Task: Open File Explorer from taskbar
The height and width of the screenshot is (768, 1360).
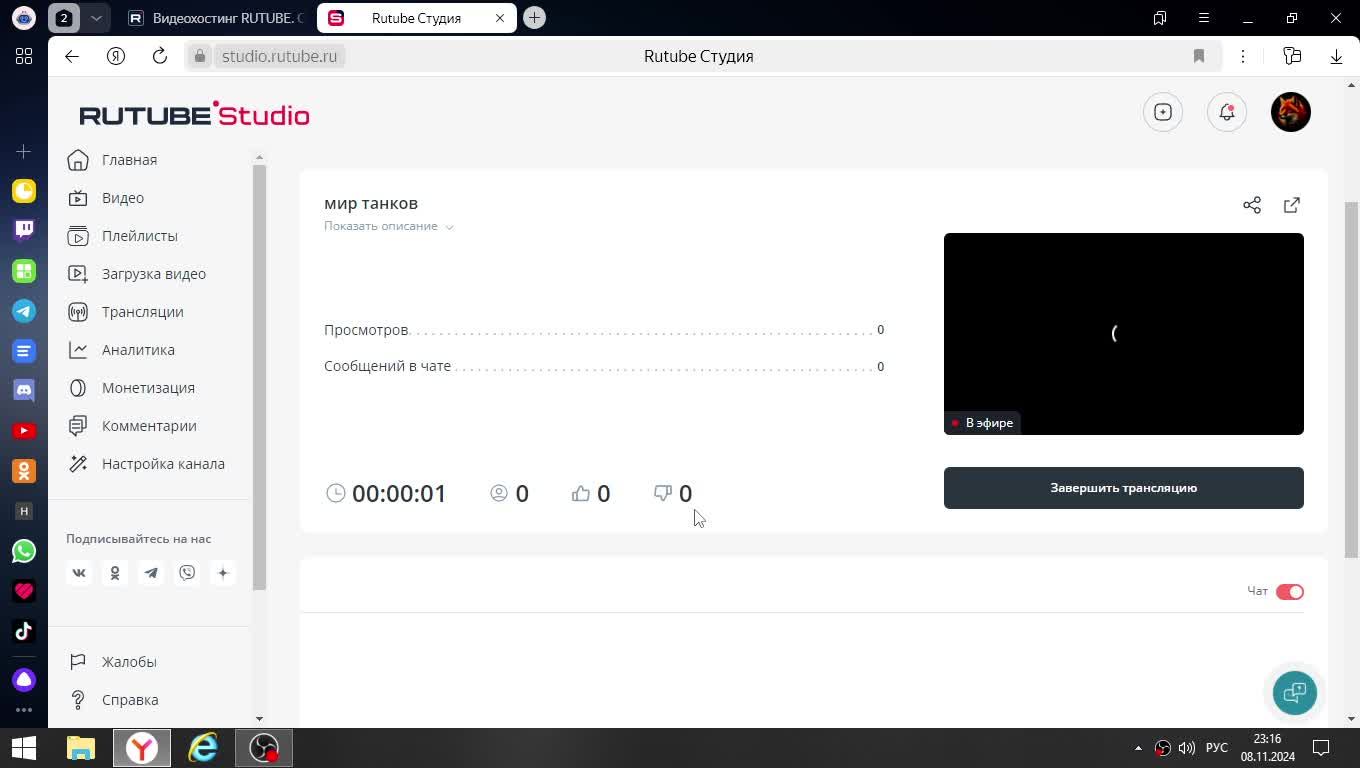Action: tap(81, 748)
